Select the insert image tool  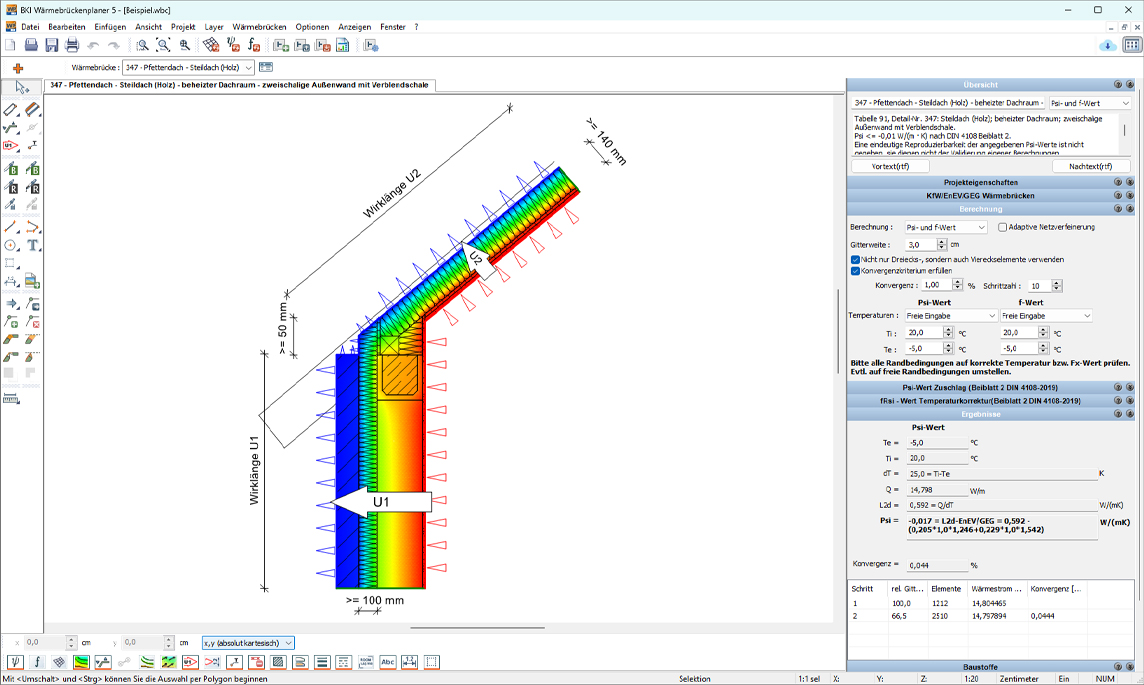point(32,281)
